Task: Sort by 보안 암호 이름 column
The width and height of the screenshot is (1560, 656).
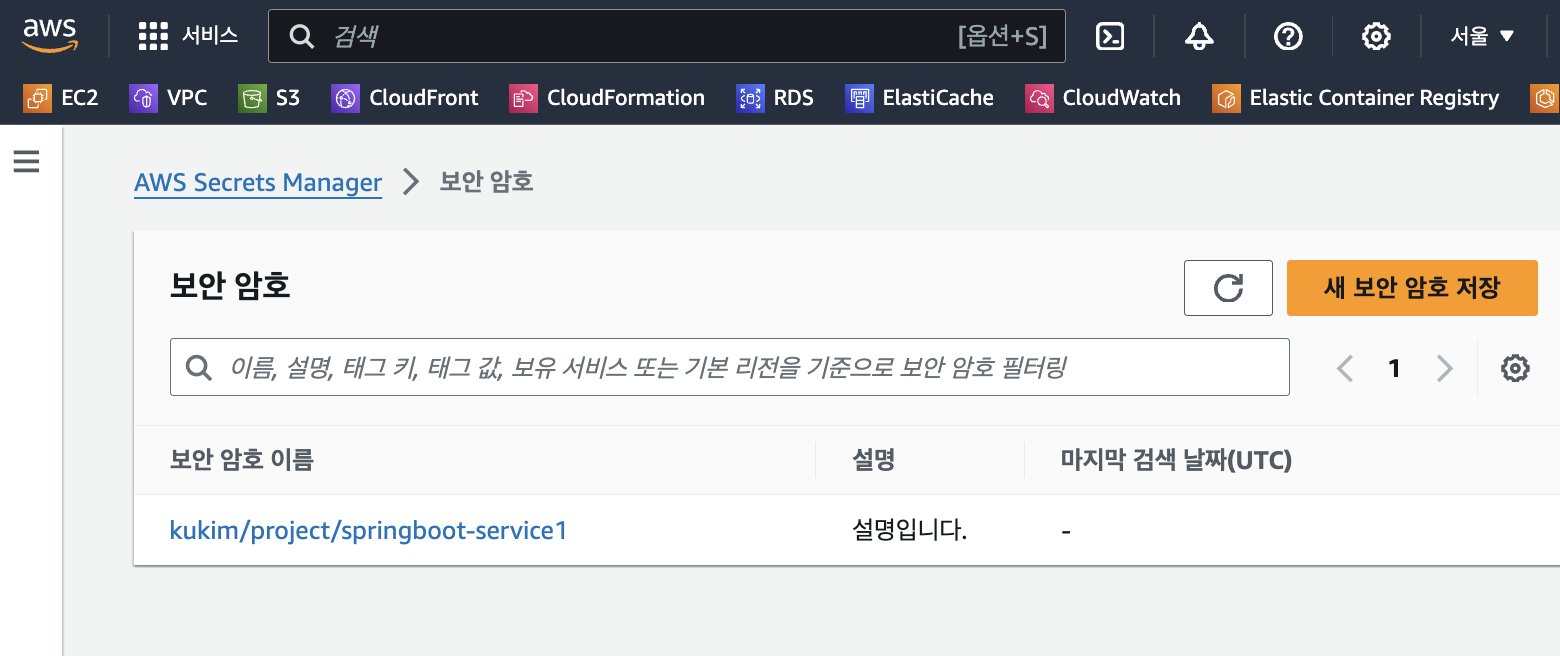Action: click(x=242, y=460)
